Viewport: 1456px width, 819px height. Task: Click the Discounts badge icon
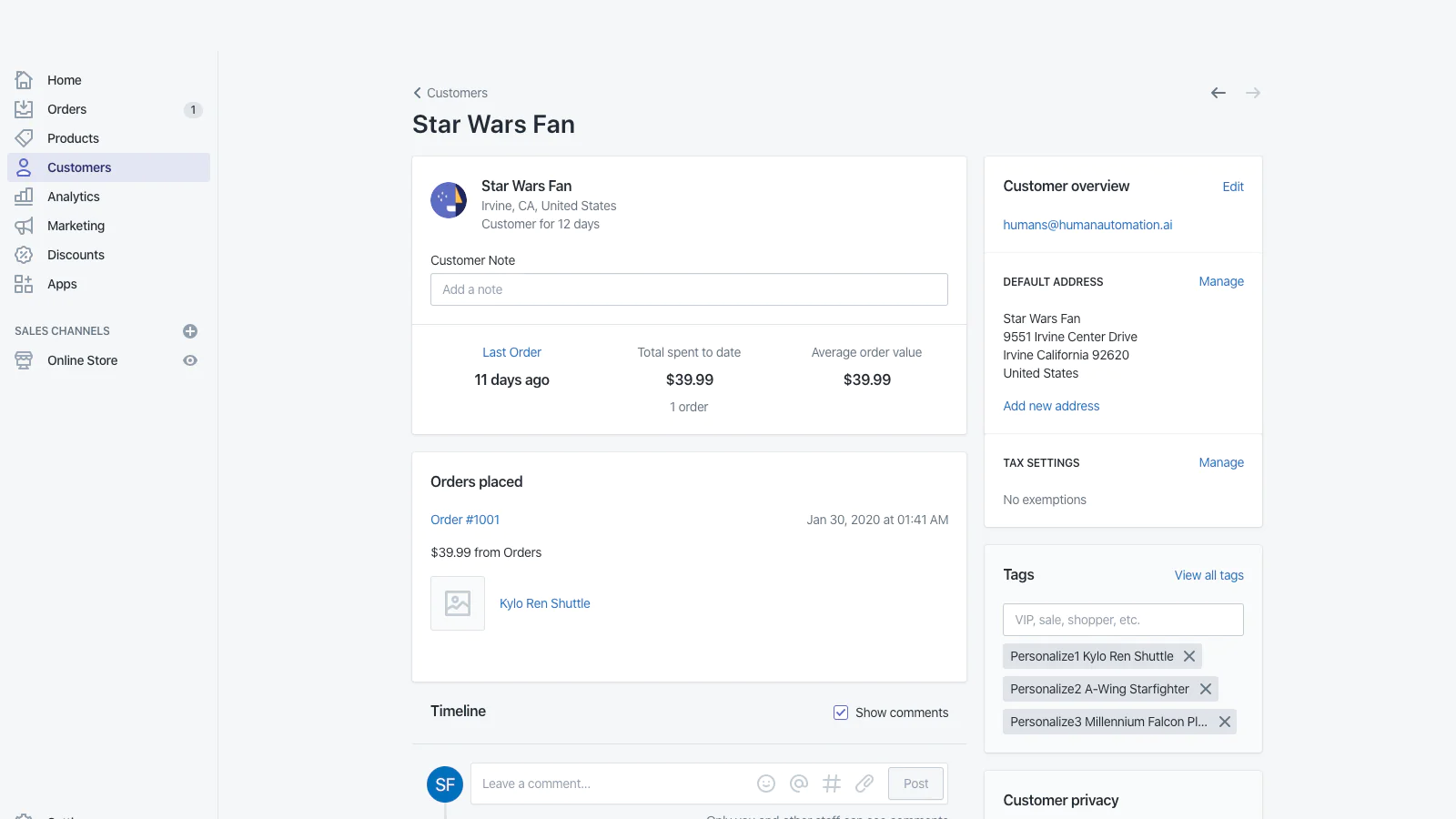24,255
